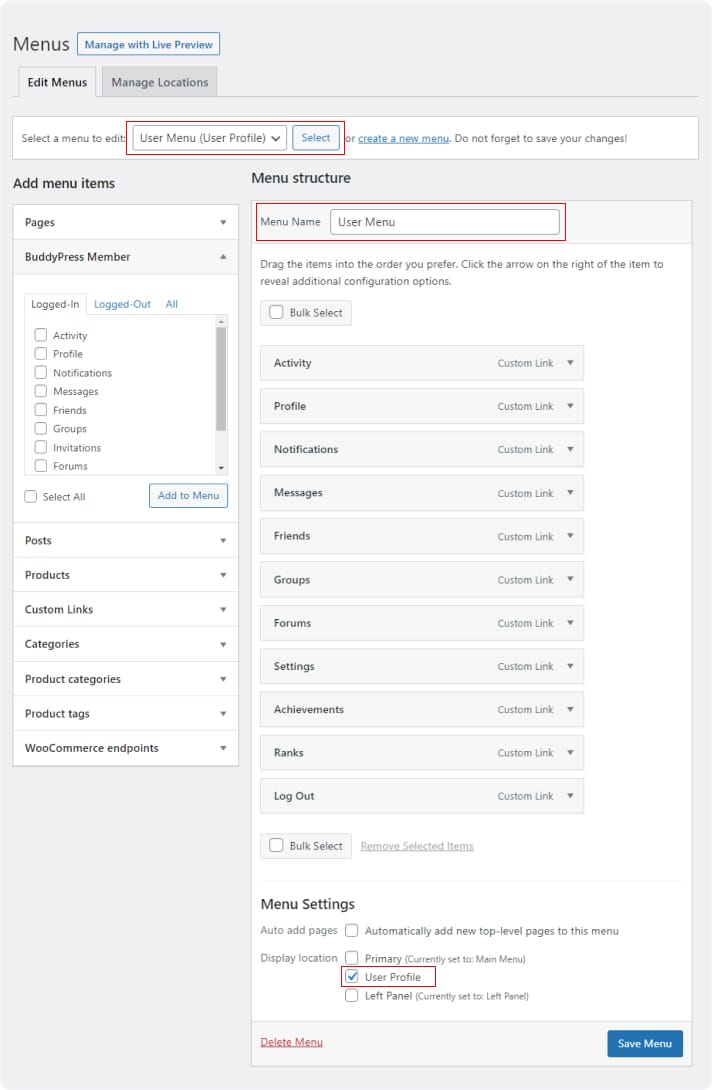
Task: Expand the WooCommerce endpoints section
Action: coord(223,748)
